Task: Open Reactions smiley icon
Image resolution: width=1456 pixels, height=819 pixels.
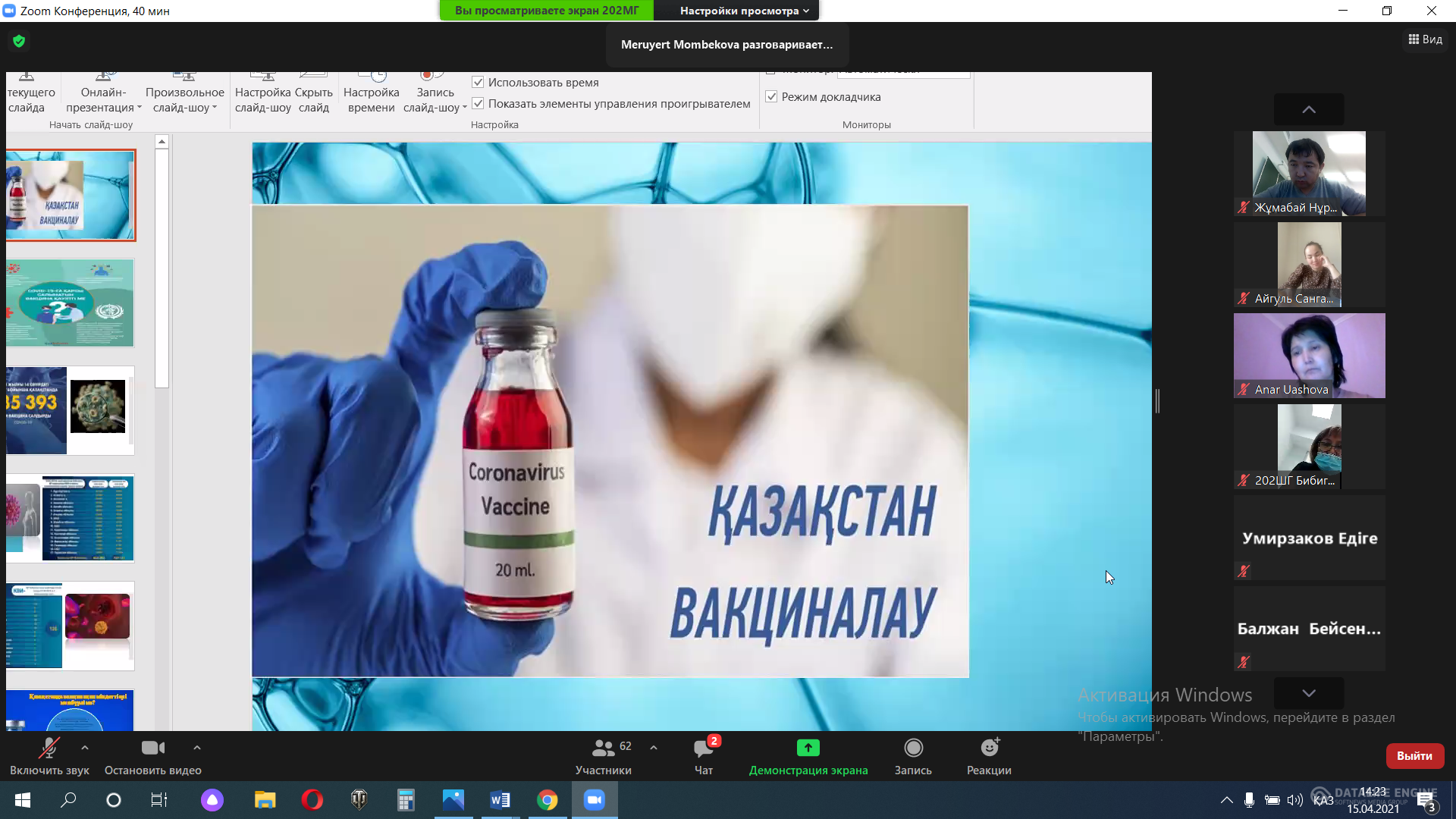Action: pyautogui.click(x=989, y=748)
